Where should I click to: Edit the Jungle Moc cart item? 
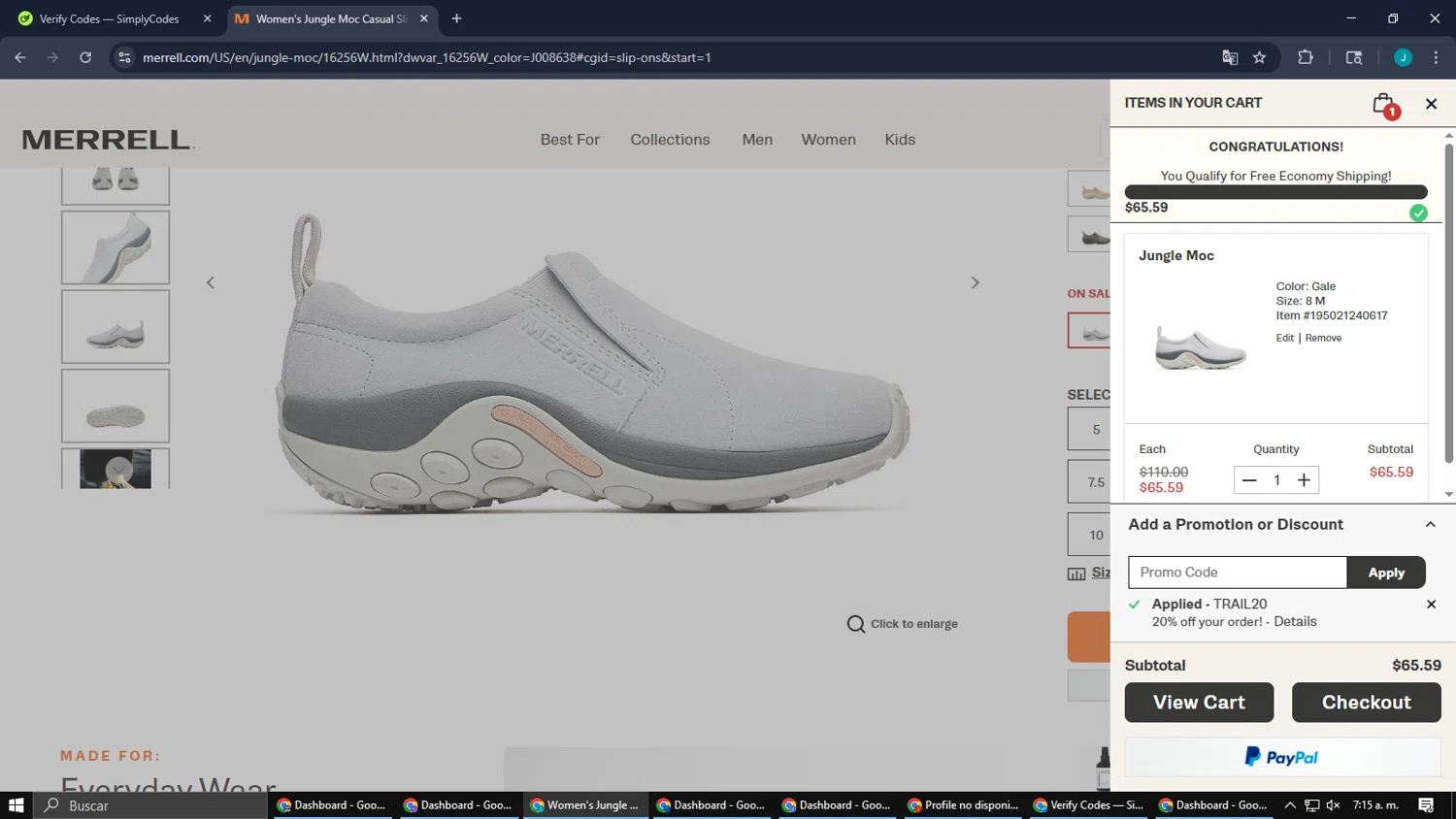(1284, 338)
